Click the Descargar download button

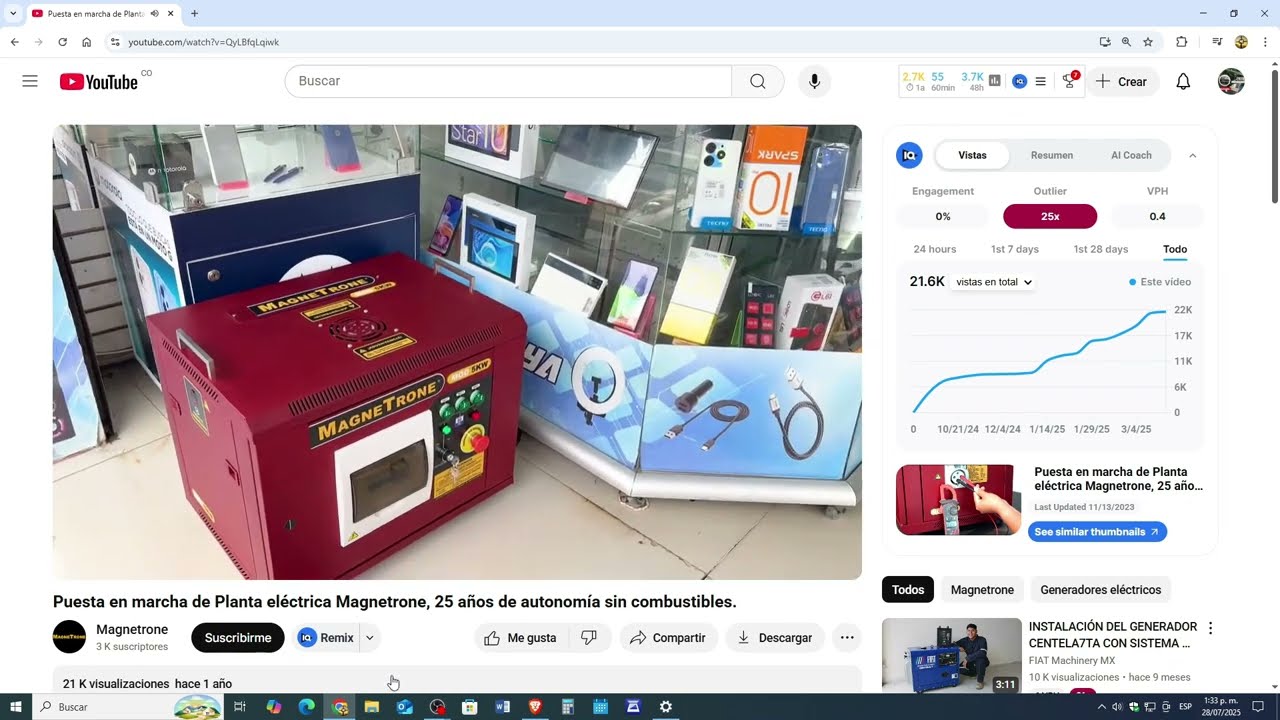click(x=775, y=638)
